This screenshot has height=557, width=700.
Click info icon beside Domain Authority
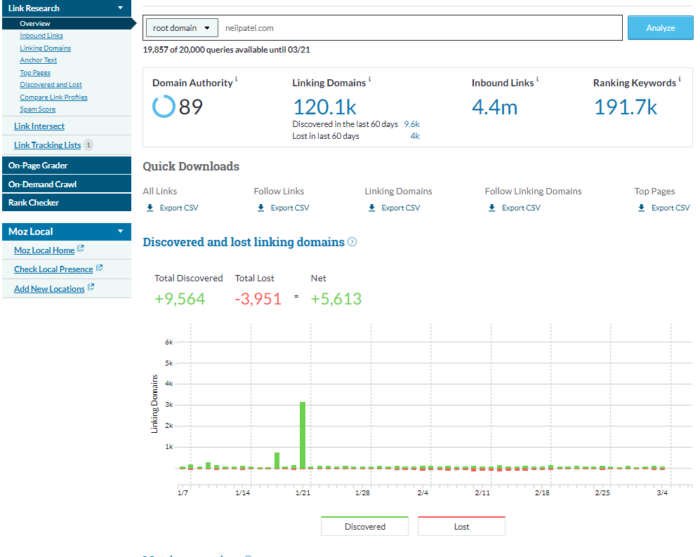(x=237, y=80)
